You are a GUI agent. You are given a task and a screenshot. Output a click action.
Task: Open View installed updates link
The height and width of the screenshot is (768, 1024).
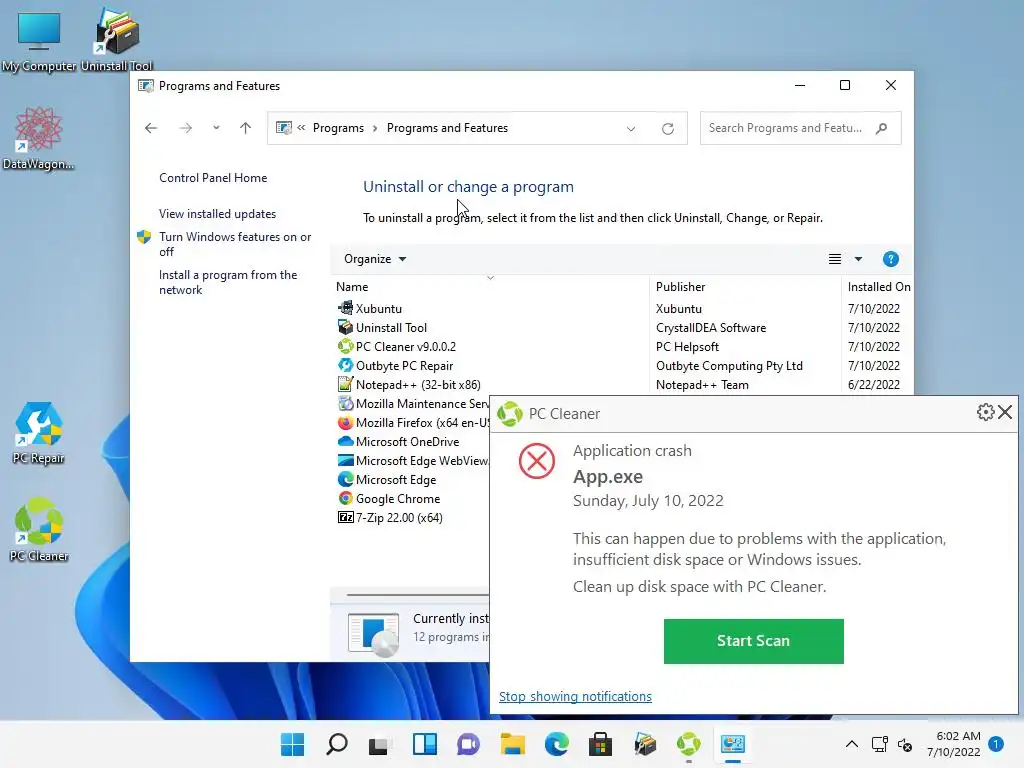217,214
